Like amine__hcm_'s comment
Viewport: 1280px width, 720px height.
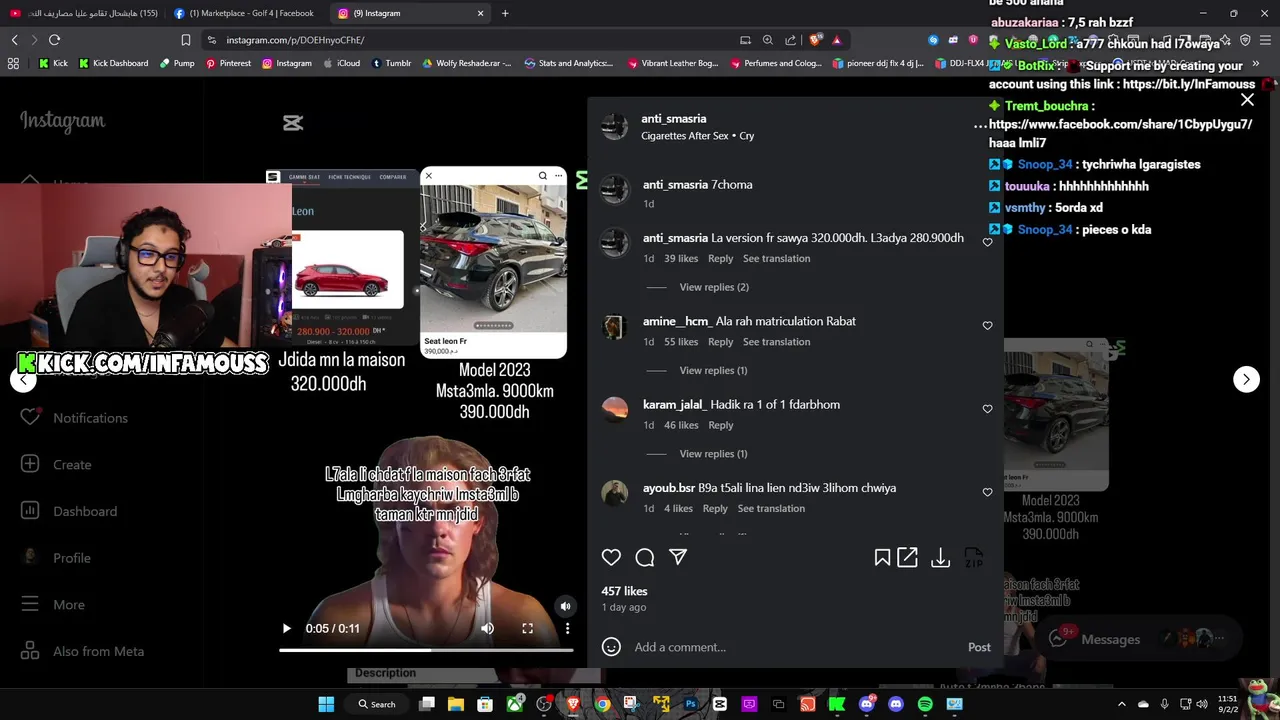click(987, 325)
